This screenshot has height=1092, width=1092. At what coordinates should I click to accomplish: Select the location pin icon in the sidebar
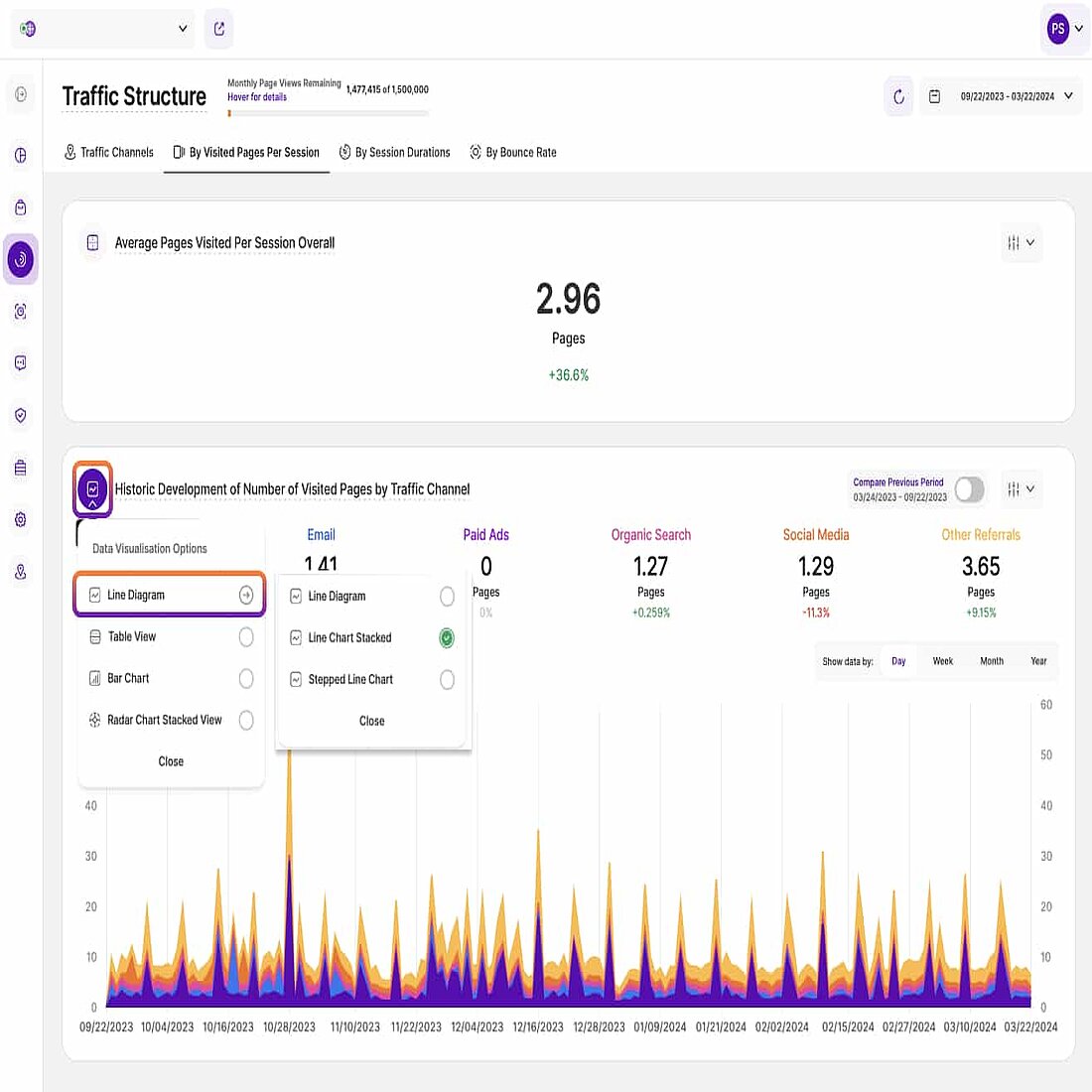(20, 571)
